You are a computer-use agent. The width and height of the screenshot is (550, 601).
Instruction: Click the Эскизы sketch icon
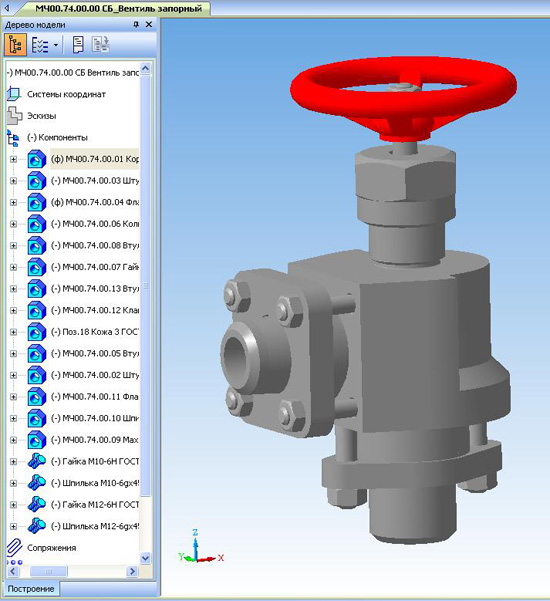pos(14,116)
